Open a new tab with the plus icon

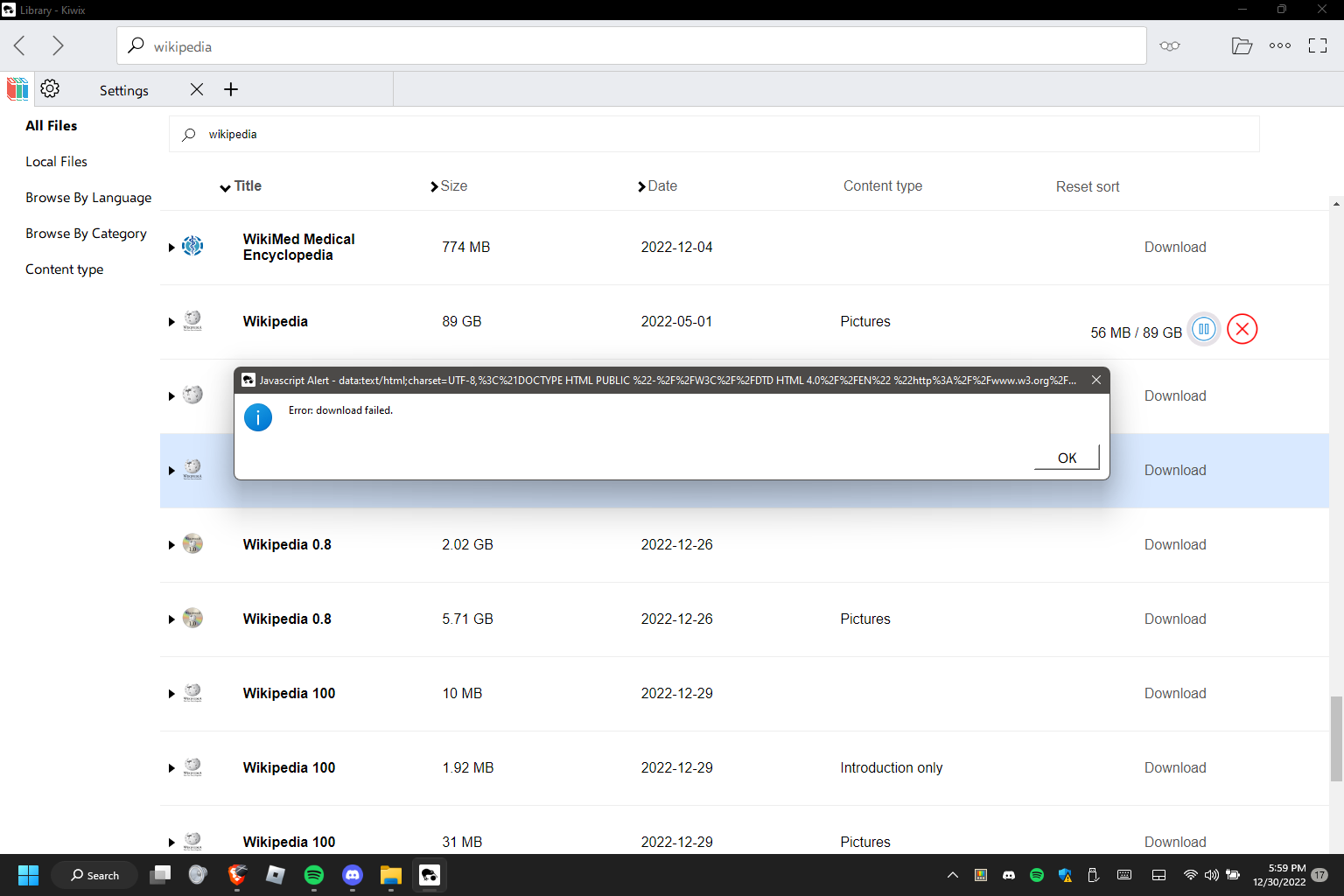pos(230,88)
